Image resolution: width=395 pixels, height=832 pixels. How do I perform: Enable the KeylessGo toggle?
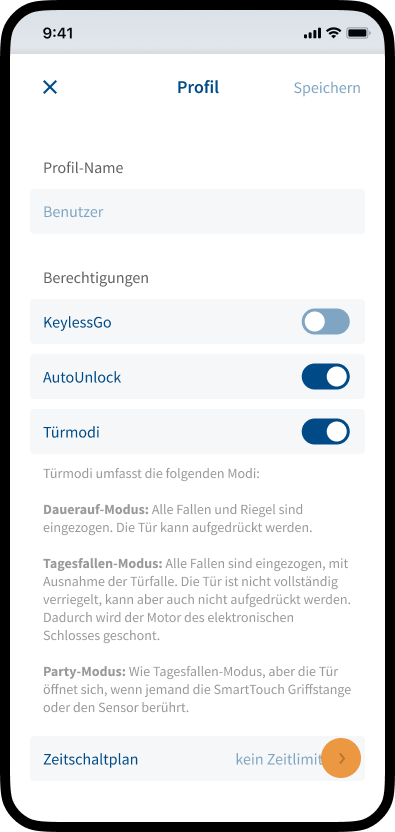(325, 322)
